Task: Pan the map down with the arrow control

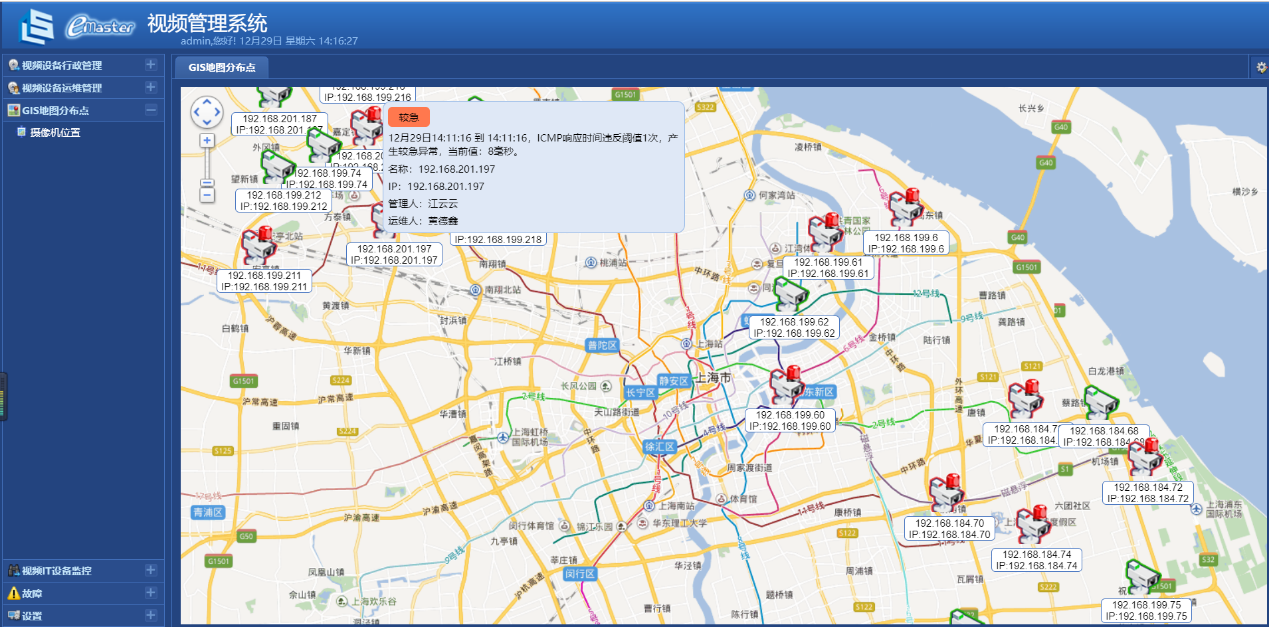Action: pos(207,121)
